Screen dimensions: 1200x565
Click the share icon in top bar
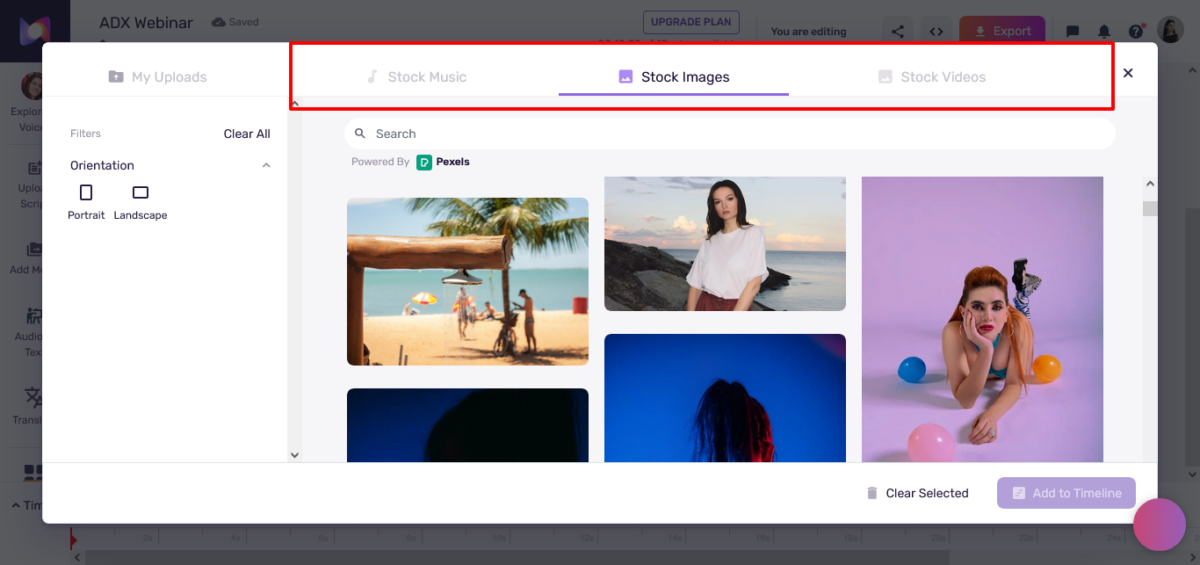point(898,31)
